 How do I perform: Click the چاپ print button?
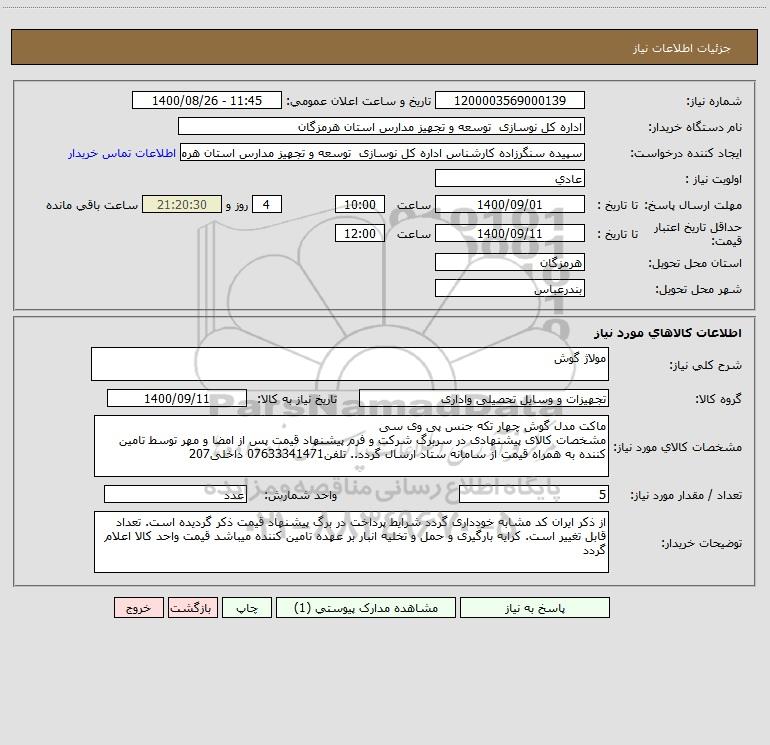point(247,607)
